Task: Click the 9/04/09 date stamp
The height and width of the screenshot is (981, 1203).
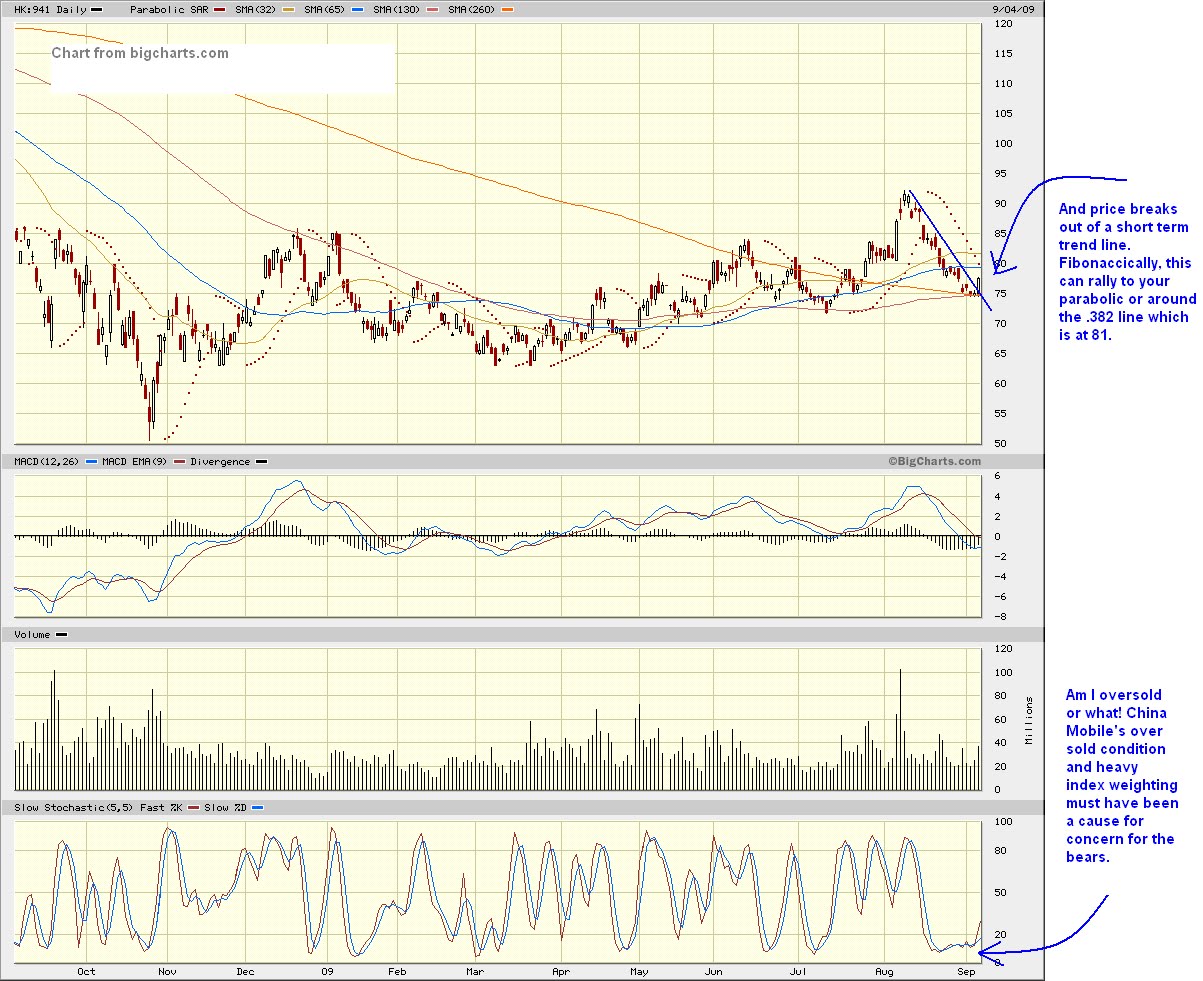Action: tap(1012, 8)
